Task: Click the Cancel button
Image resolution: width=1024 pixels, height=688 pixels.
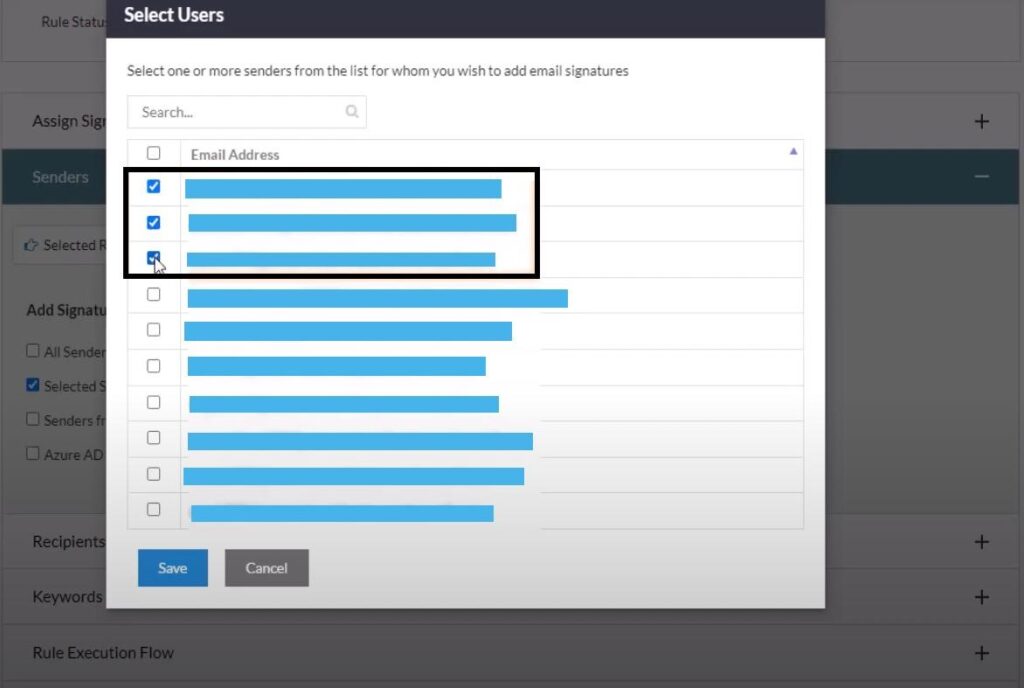Action: click(x=266, y=567)
